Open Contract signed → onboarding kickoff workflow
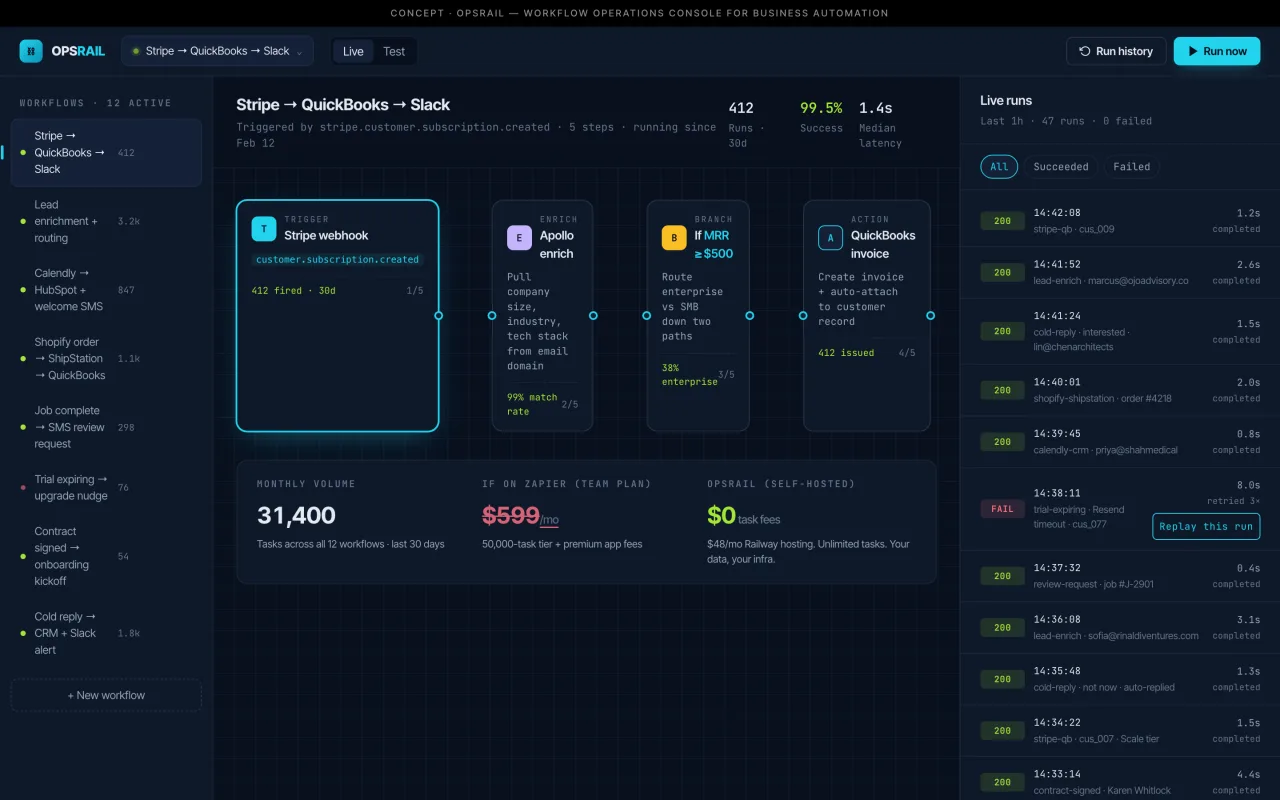 tap(106, 556)
